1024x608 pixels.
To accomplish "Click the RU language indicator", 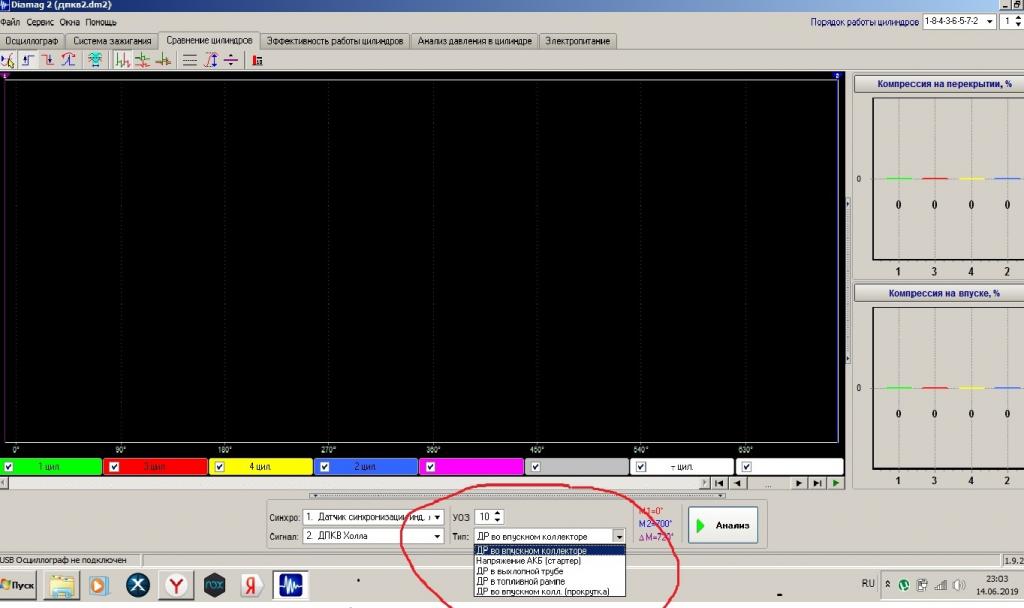I will (868, 584).
